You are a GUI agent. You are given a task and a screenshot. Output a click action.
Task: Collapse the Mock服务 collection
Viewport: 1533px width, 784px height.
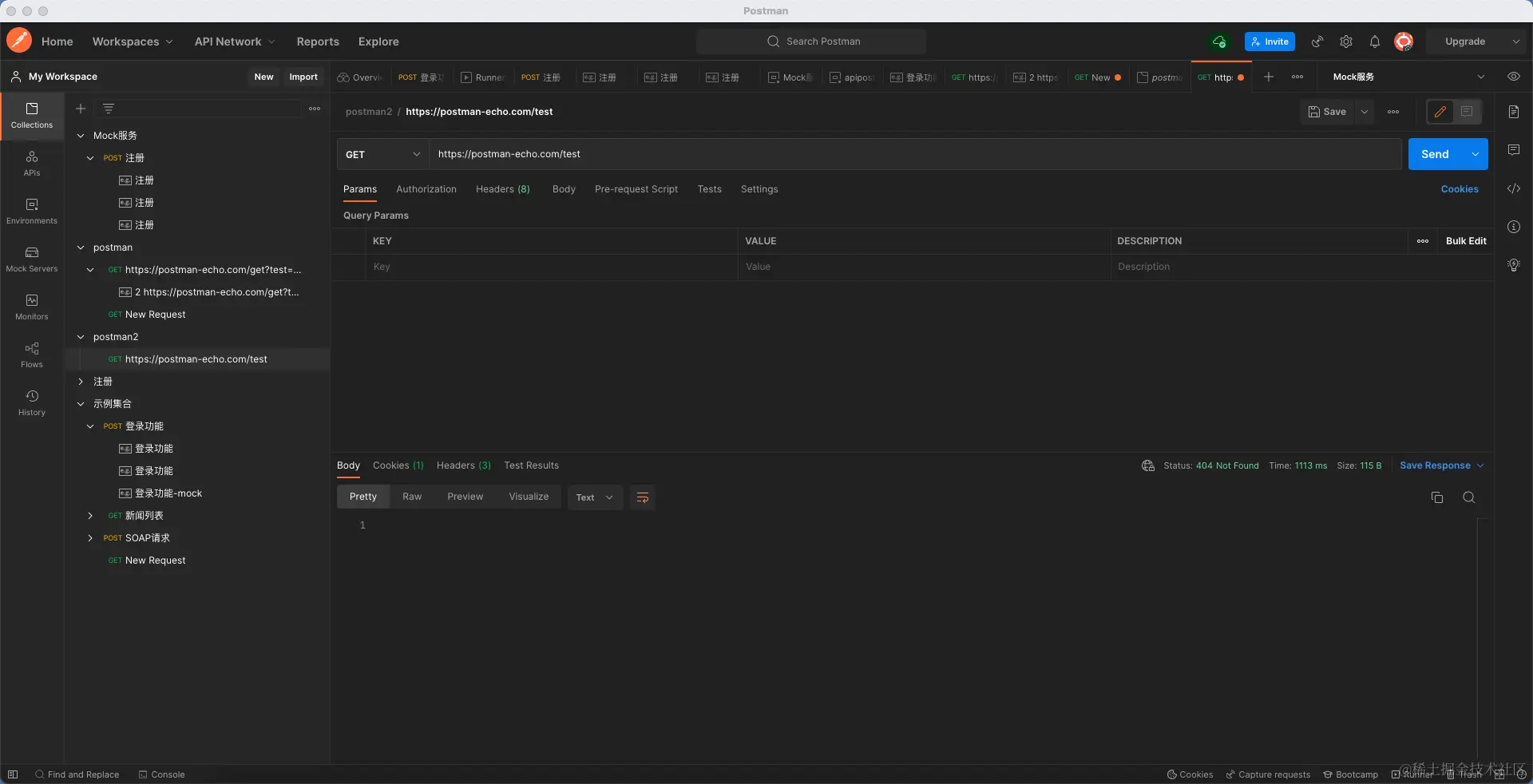click(x=81, y=136)
